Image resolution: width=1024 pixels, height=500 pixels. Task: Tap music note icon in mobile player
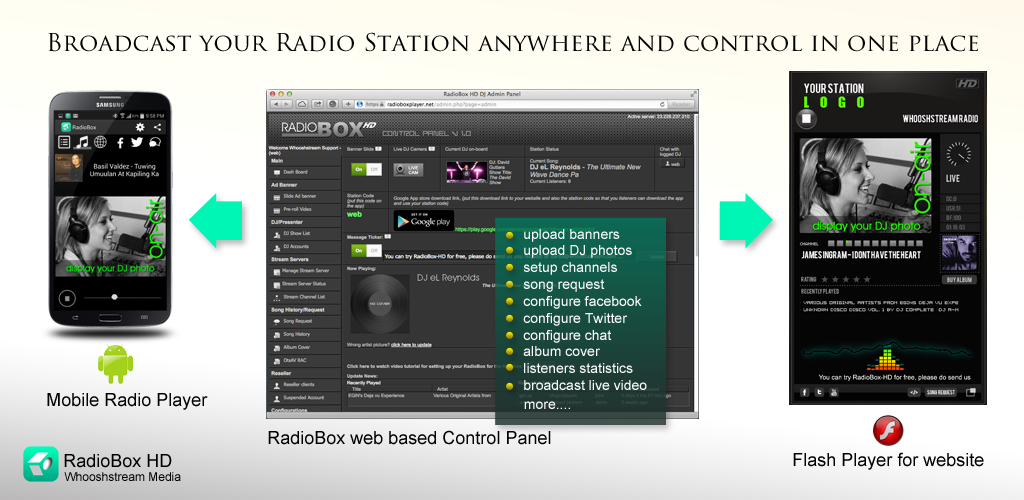(82, 142)
